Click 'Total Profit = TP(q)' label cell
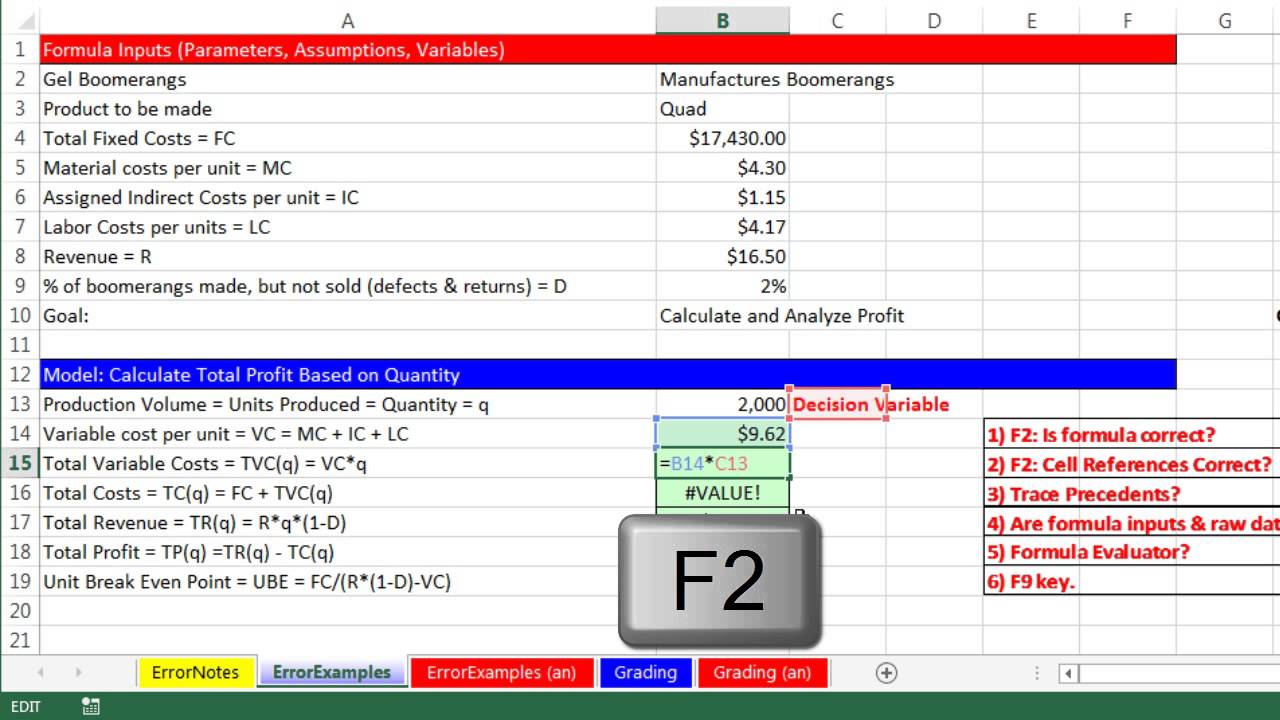 tap(347, 552)
